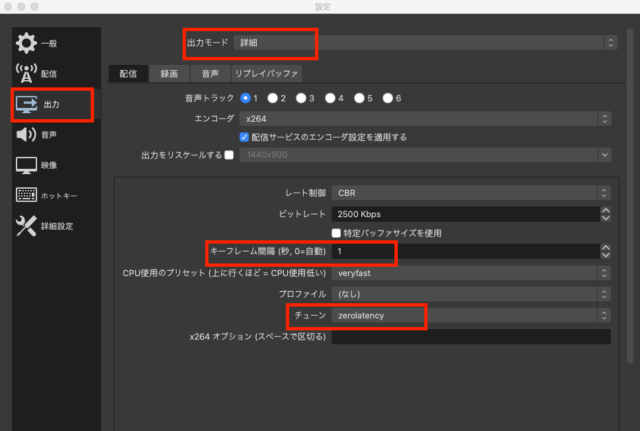Increase bitrate with the up stepper arrow
This screenshot has width=640, height=431.
tap(606, 210)
